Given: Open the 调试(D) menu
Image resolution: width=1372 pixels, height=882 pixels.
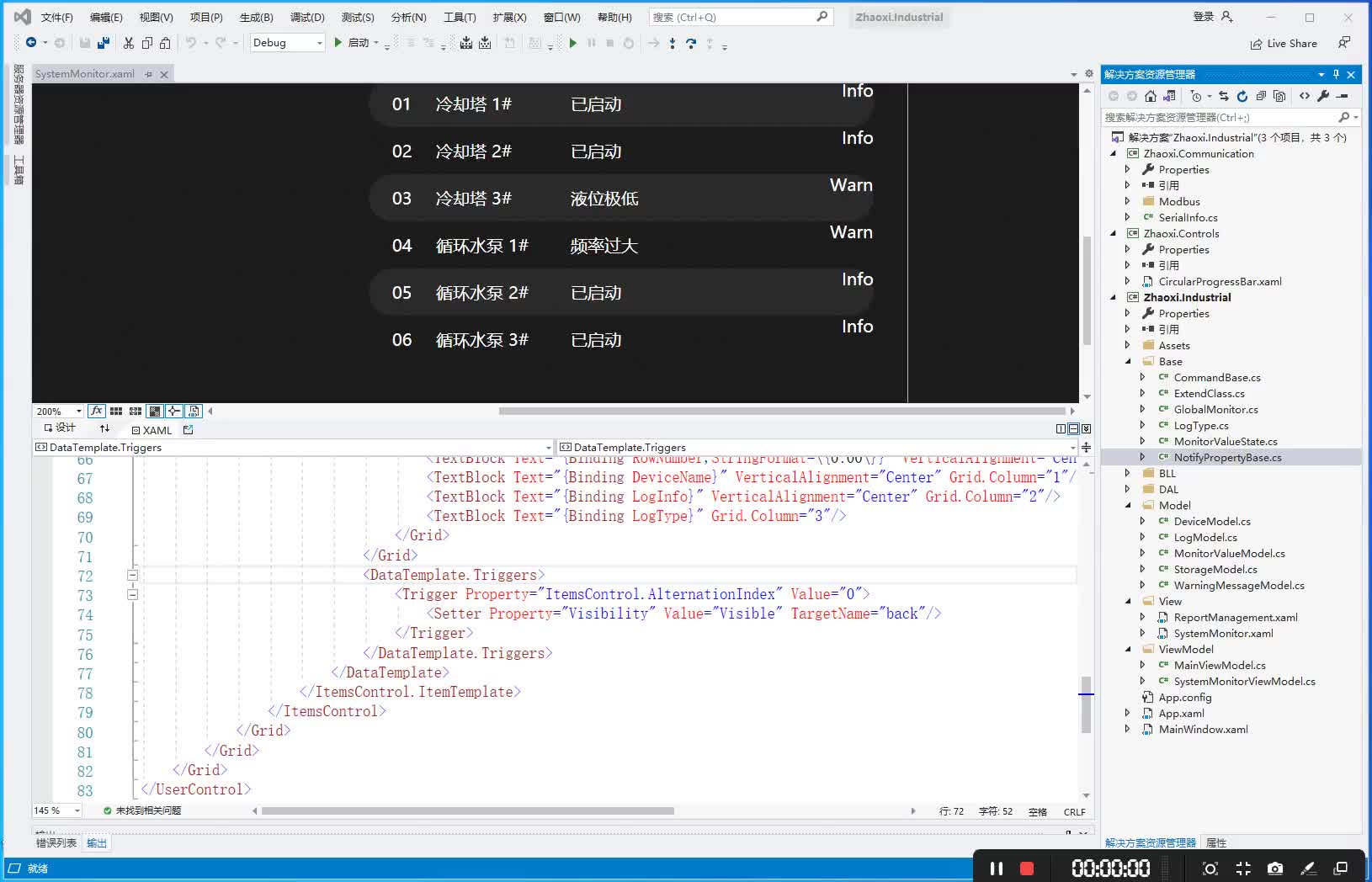Looking at the screenshot, I should click(x=307, y=17).
